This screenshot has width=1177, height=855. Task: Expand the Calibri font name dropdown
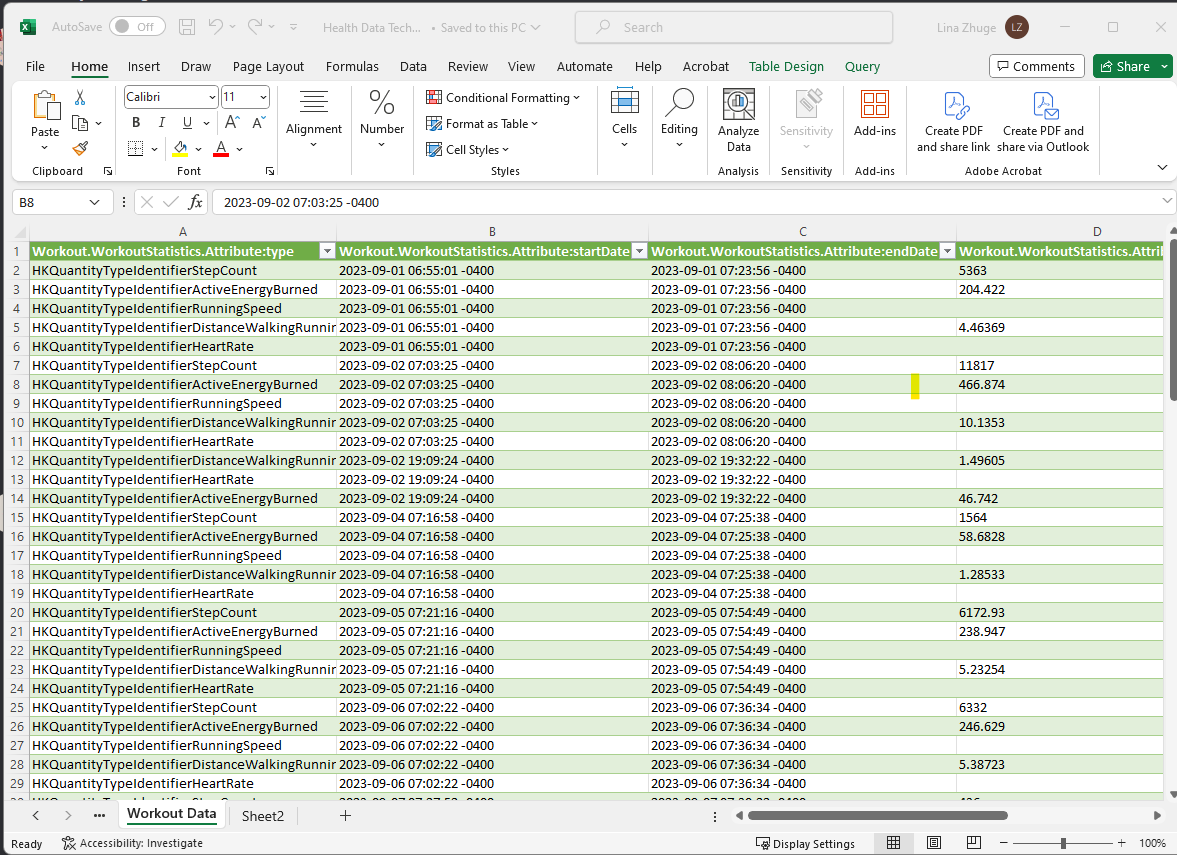[212, 97]
